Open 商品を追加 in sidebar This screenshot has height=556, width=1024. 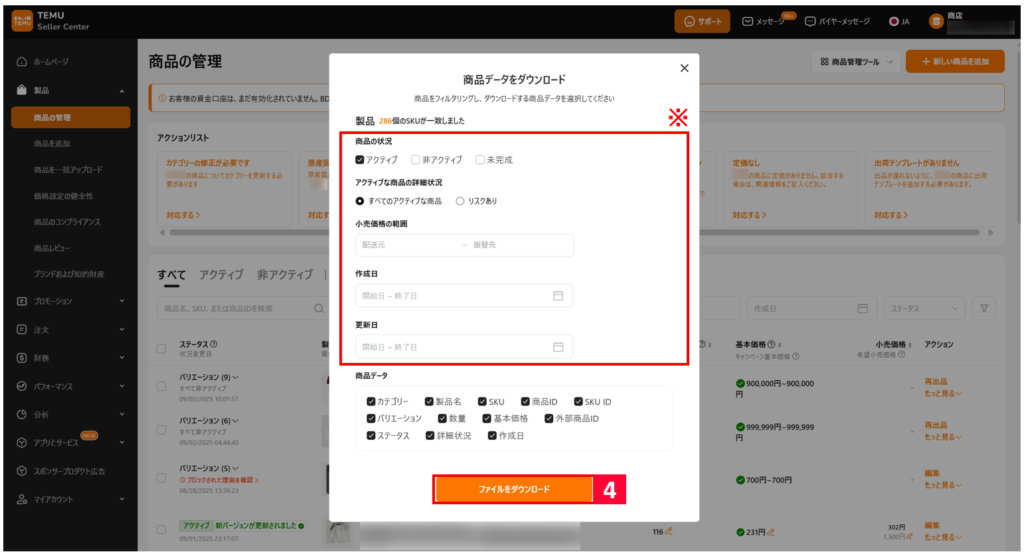pyautogui.click(x=52, y=144)
